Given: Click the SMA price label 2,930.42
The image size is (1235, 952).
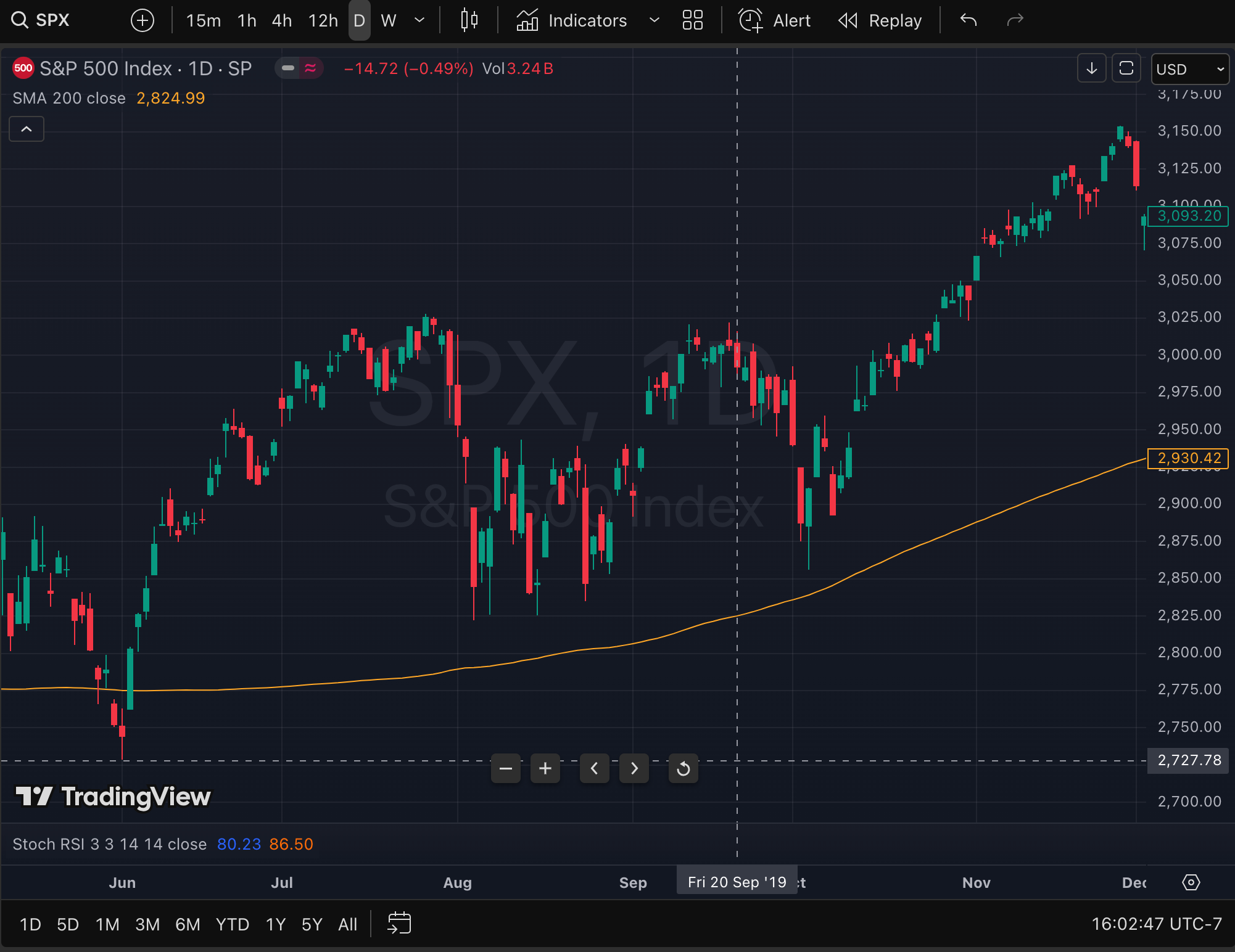Looking at the screenshot, I should pyautogui.click(x=1188, y=458).
